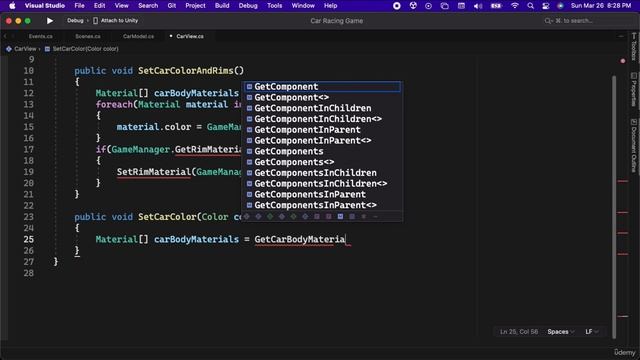Click the method icon beside GetComponentsInParent<>
This screenshot has width=640, height=360.
(x=249, y=205)
